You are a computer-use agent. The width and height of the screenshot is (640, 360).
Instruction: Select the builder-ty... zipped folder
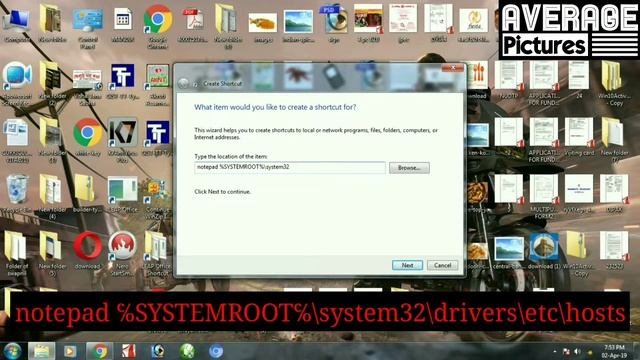[x=87, y=194]
